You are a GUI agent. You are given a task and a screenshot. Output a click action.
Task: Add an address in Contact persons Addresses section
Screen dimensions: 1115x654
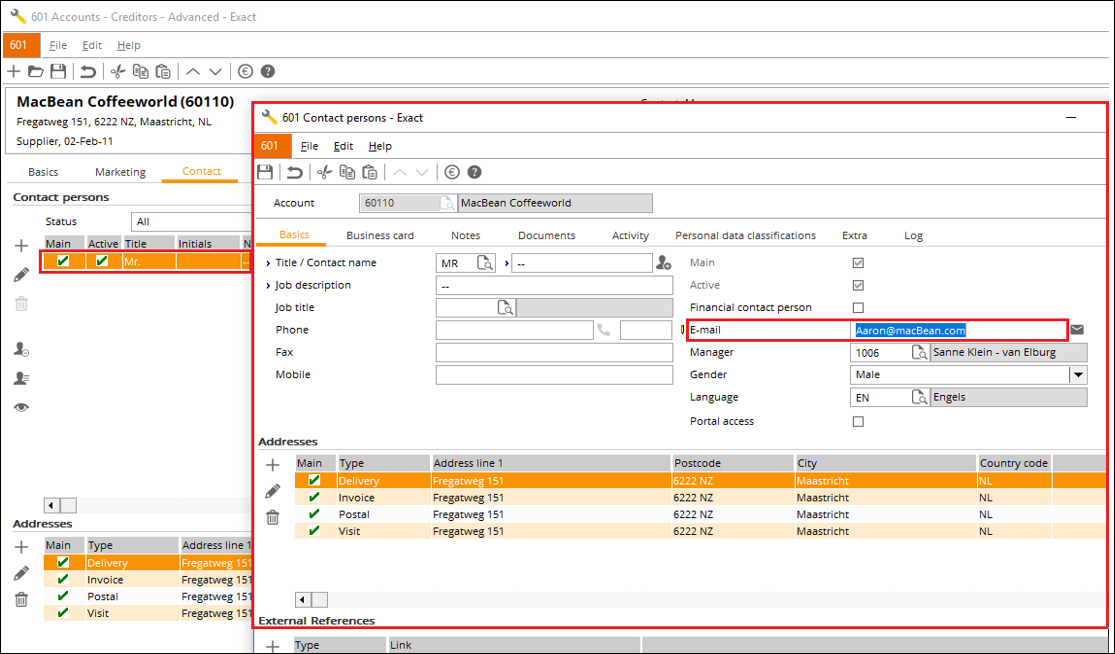[272, 465]
